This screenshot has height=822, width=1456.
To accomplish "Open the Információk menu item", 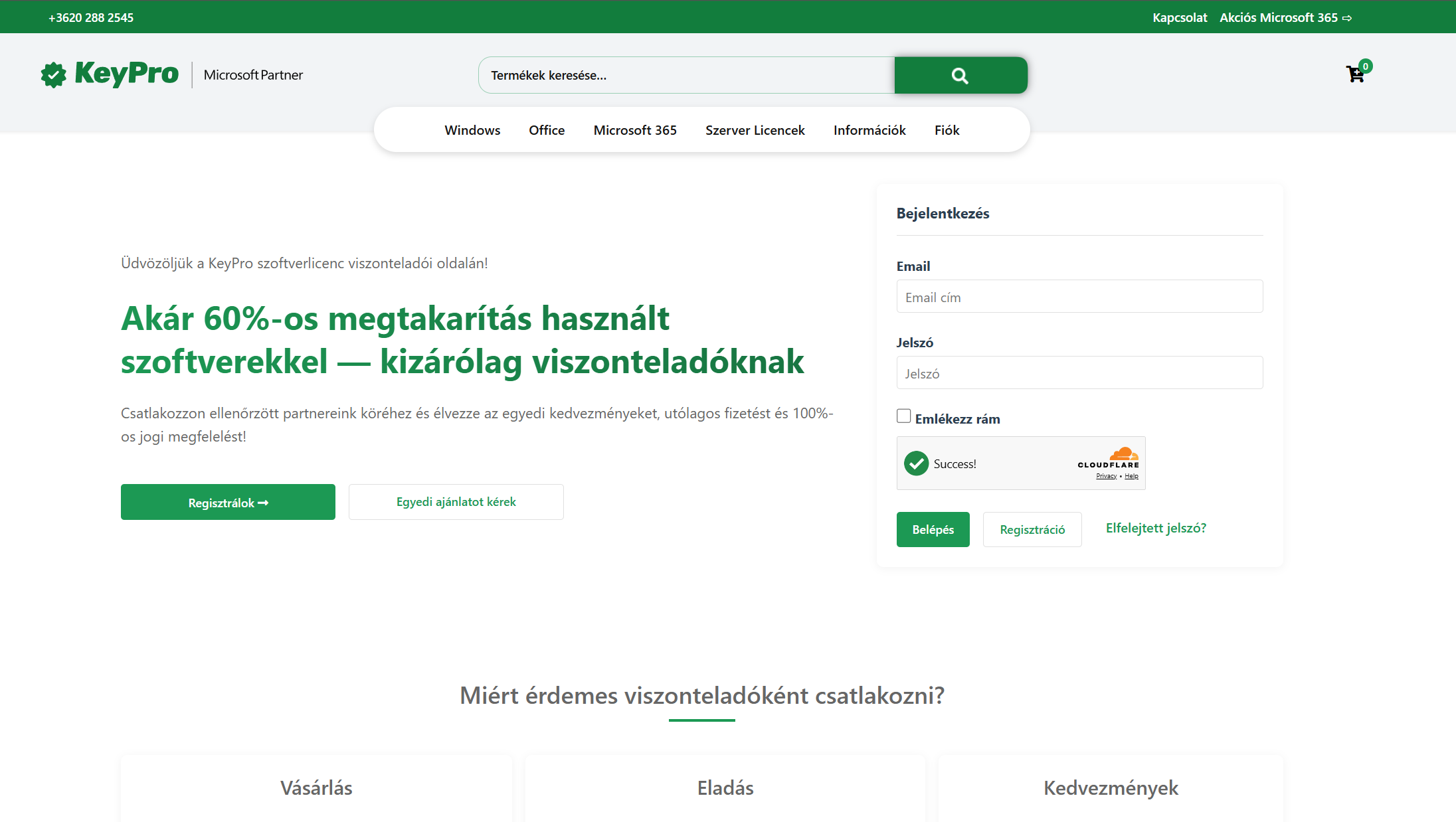I will tap(869, 130).
